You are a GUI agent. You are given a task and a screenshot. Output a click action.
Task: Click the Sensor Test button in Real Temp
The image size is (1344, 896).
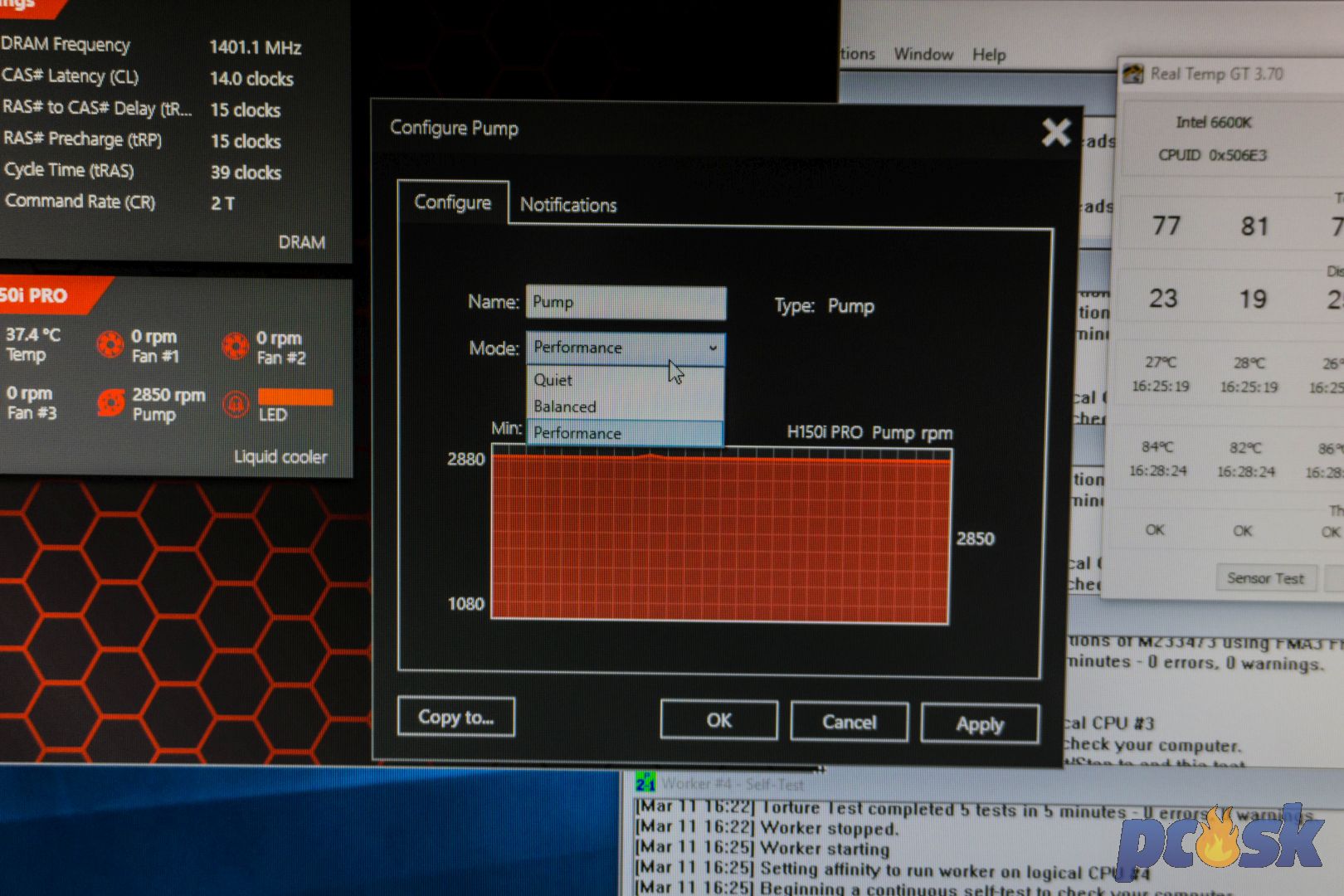coord(1265,578)
